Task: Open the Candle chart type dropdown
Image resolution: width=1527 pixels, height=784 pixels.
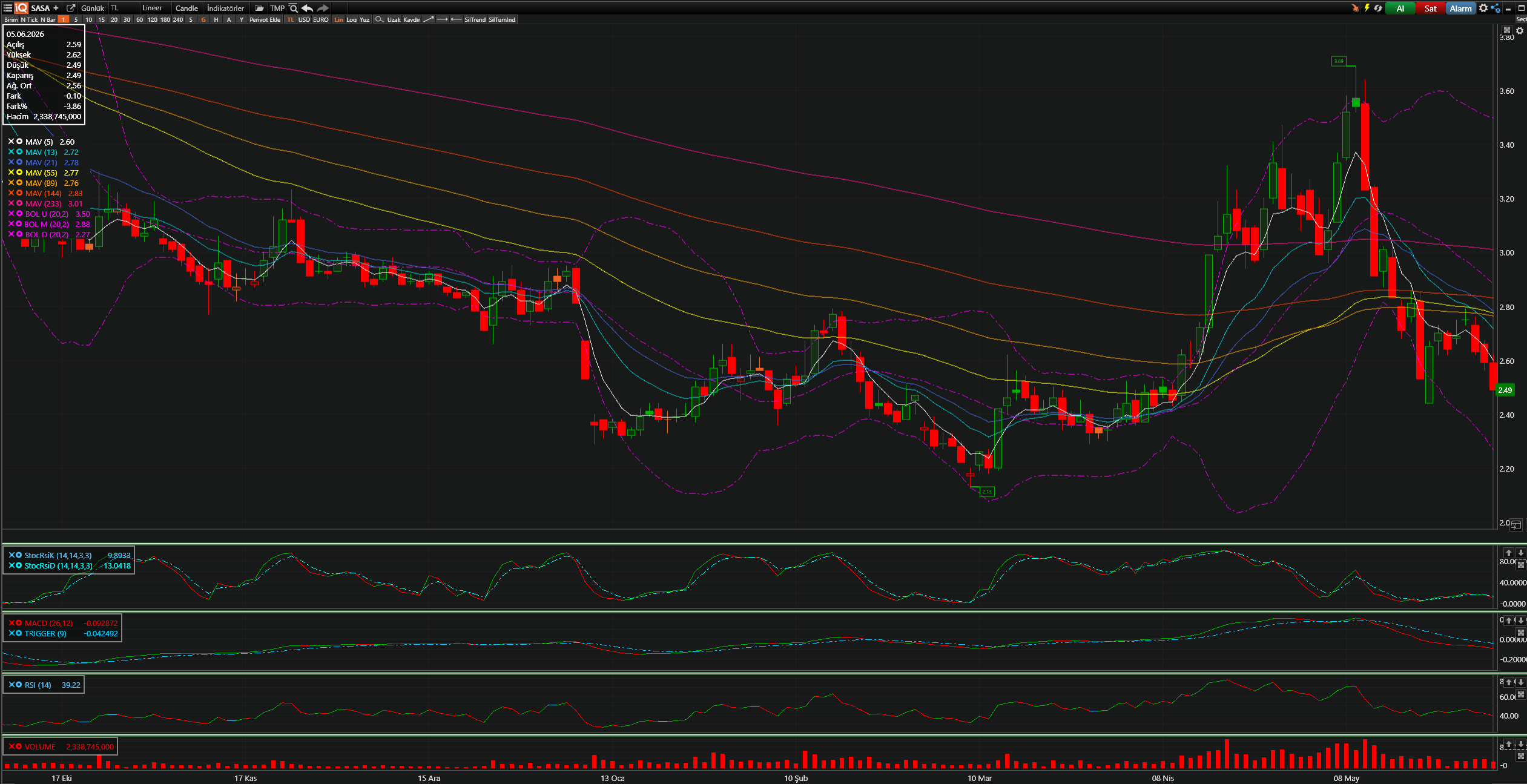Action: (186, 8)
